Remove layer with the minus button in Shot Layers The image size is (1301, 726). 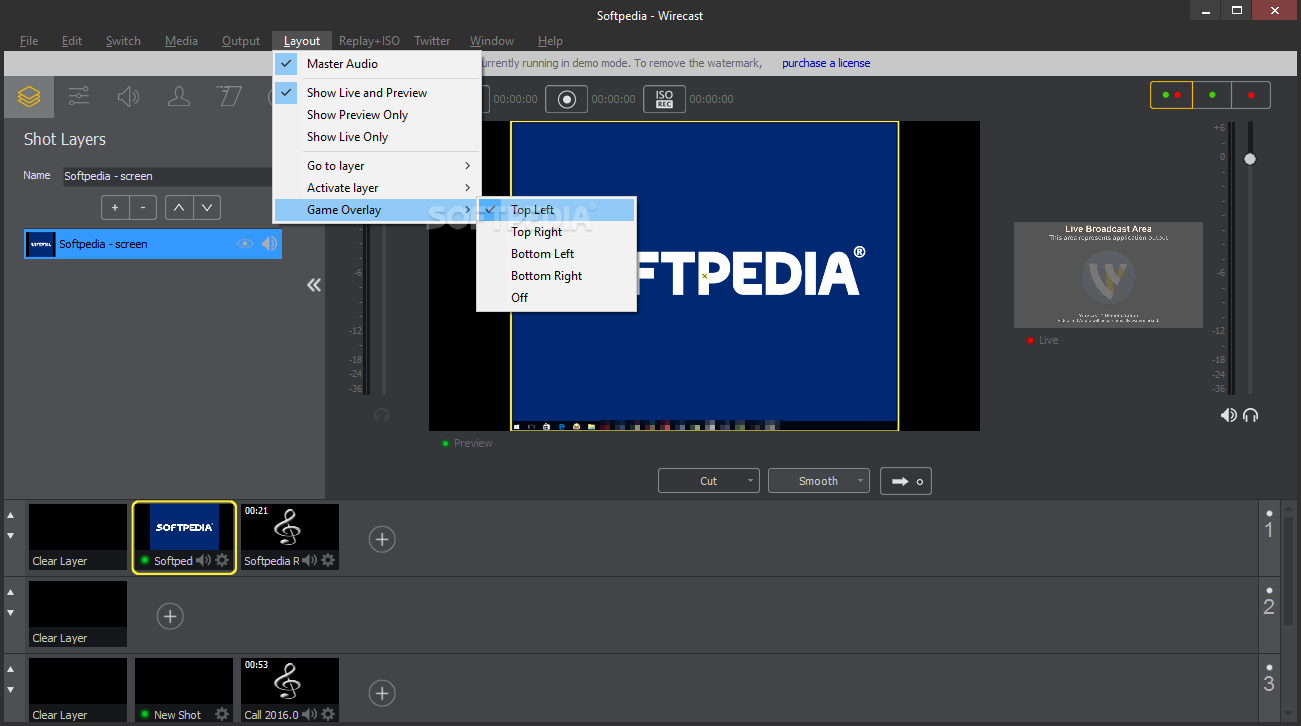142,208
